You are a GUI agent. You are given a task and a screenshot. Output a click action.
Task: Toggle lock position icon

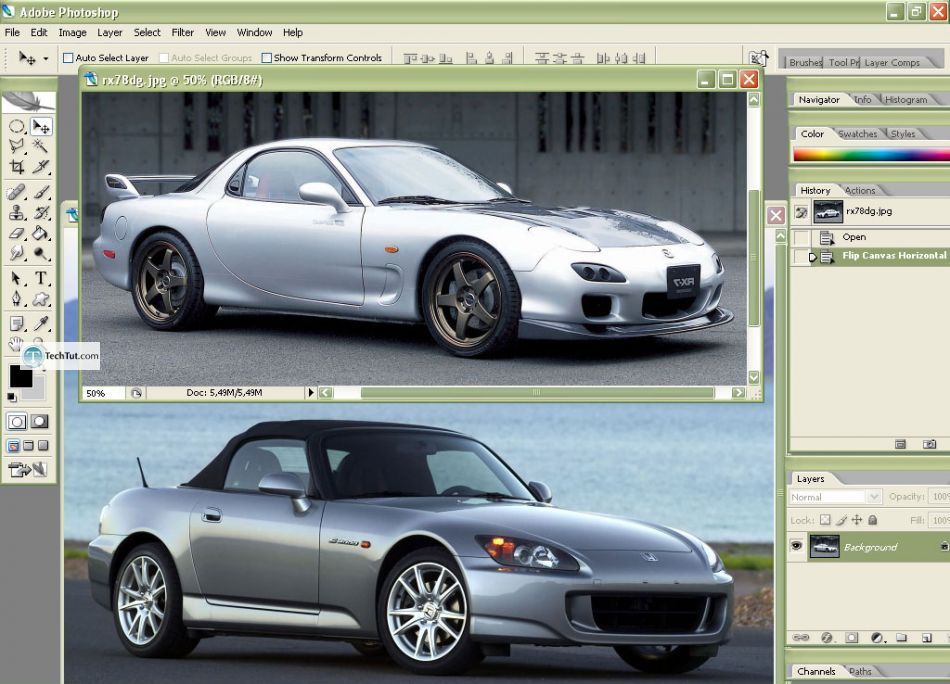click(x=857, y=519)
